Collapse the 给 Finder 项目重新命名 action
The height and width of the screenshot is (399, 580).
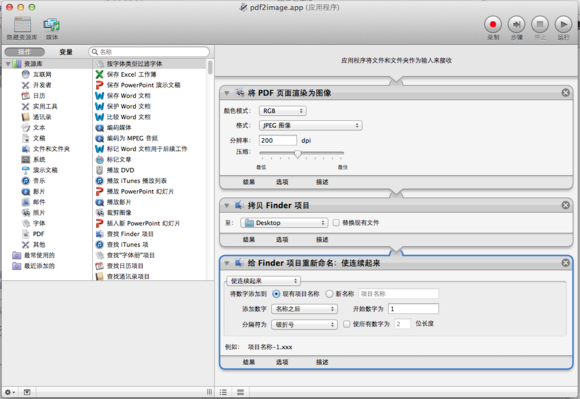coord(227,263)
